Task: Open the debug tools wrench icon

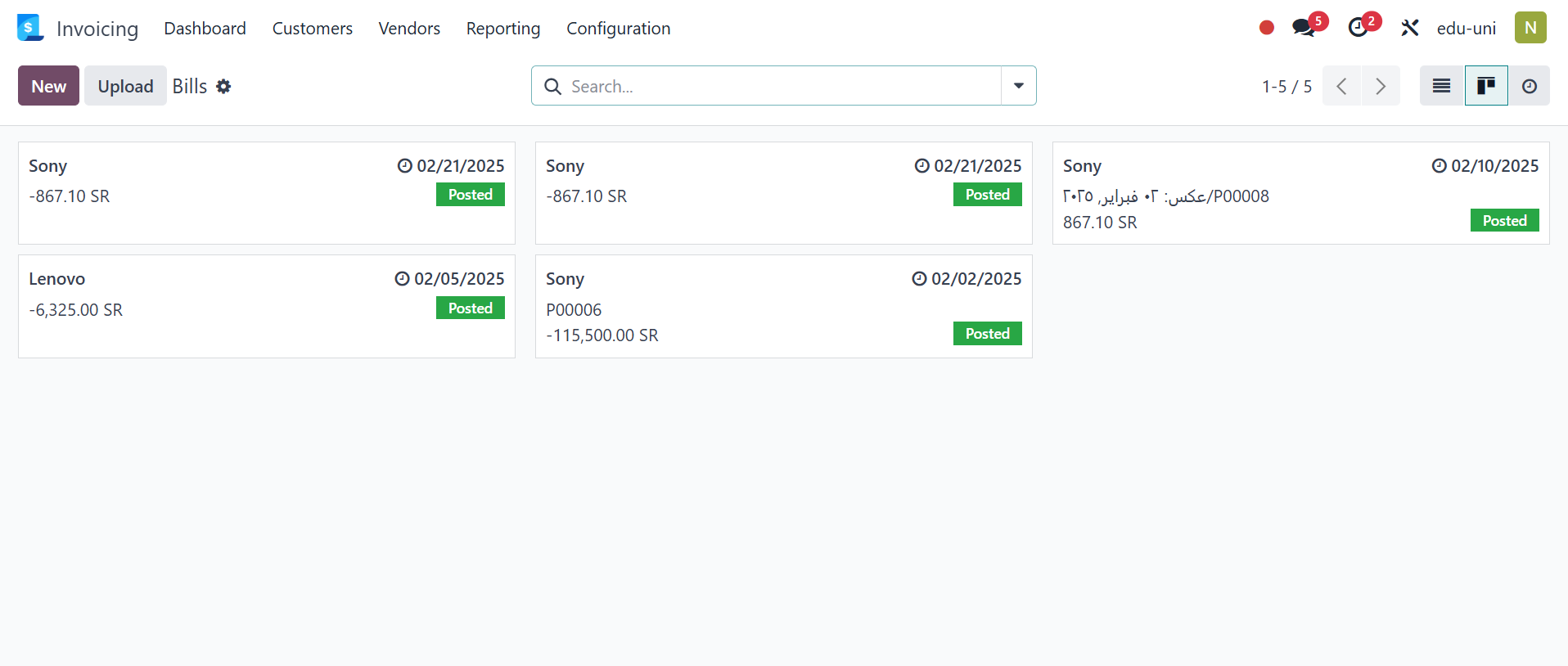Action: (x=1409, y=28)
